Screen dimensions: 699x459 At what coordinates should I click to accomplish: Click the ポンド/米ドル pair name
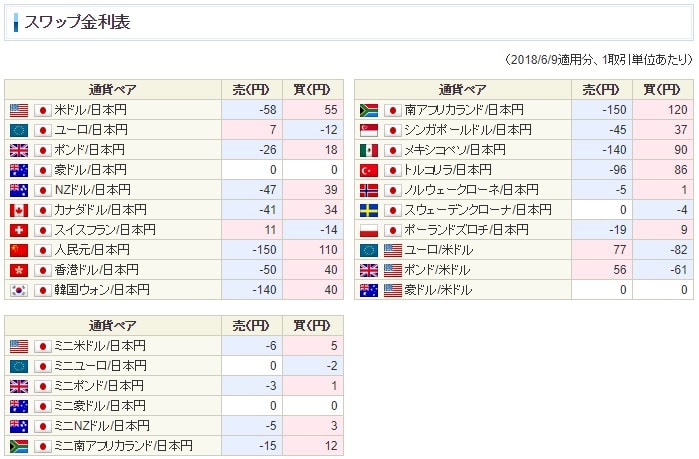(437, 270)
